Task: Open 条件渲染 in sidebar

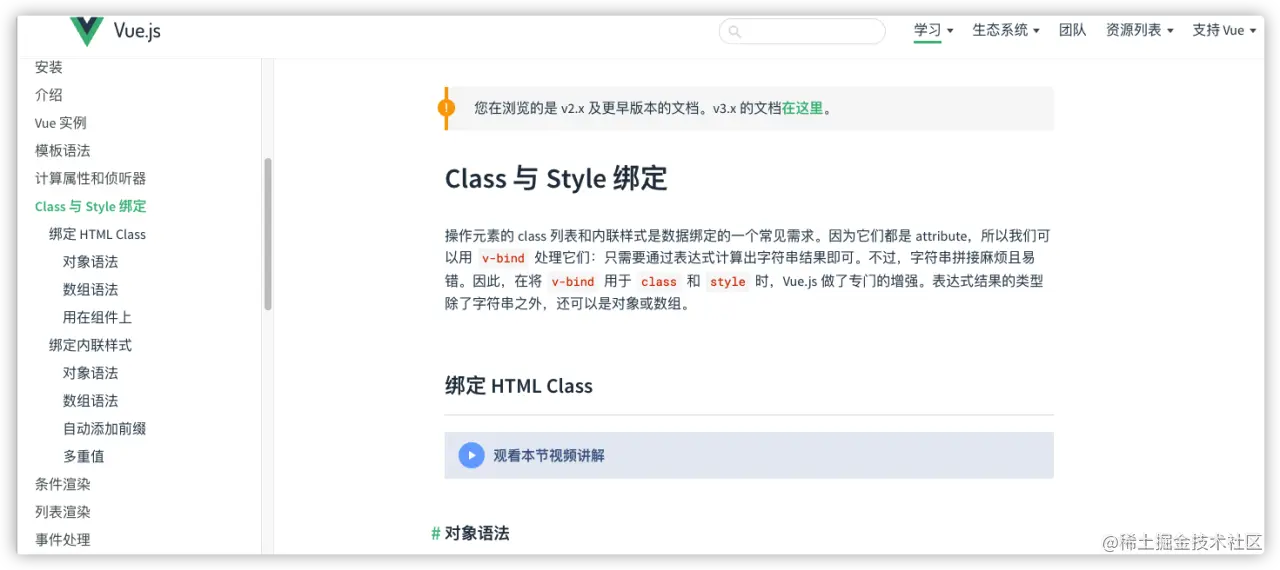Action: coord(63,484)
